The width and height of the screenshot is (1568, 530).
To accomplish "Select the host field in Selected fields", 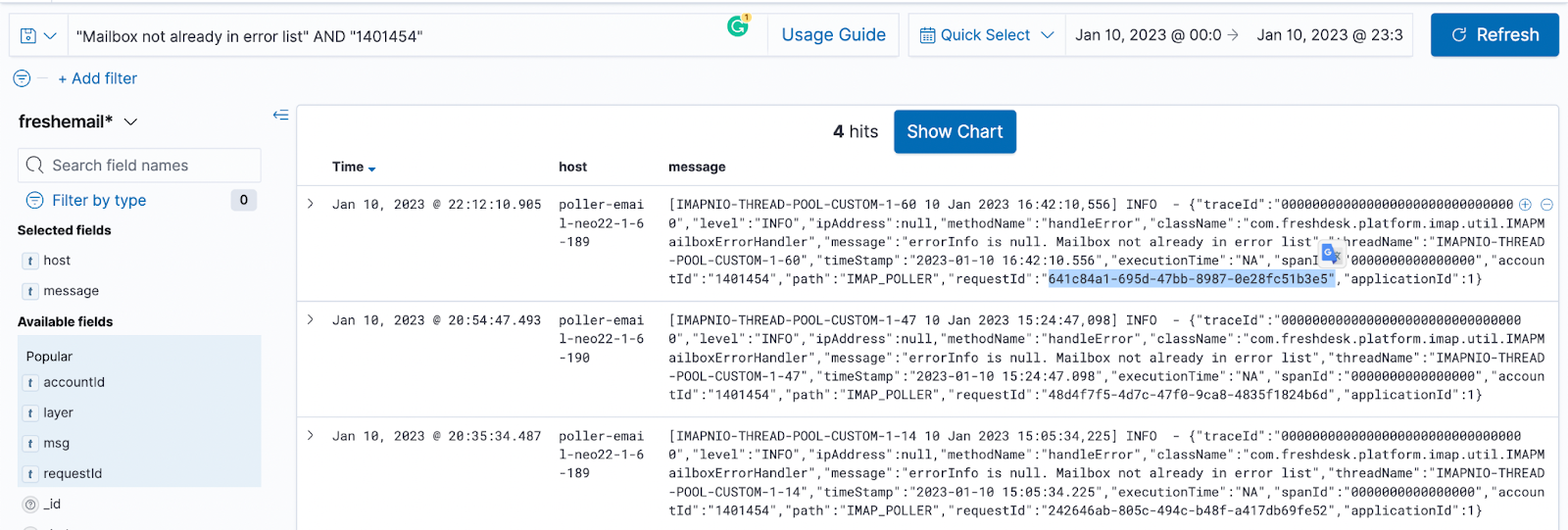I will coord(57,261).
